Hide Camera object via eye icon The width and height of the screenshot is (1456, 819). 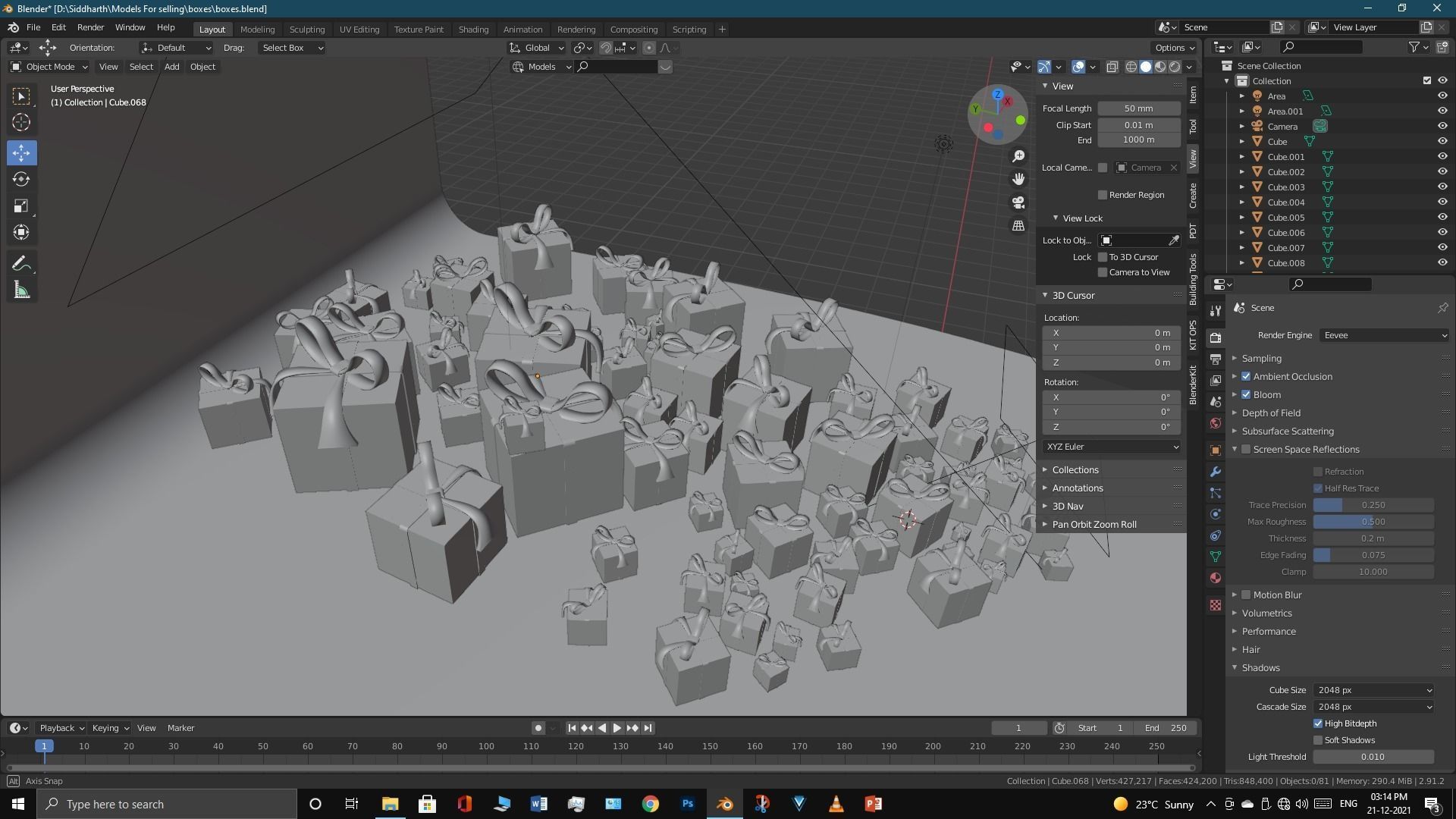click(1442, 127)
